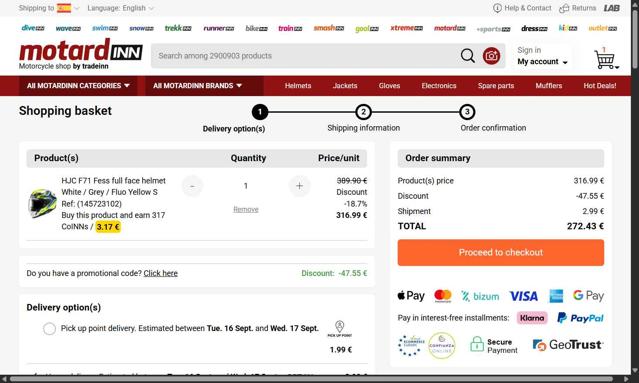Open the runnerinn store logo link
Screen dimensions: 639x383
point(219,28)
